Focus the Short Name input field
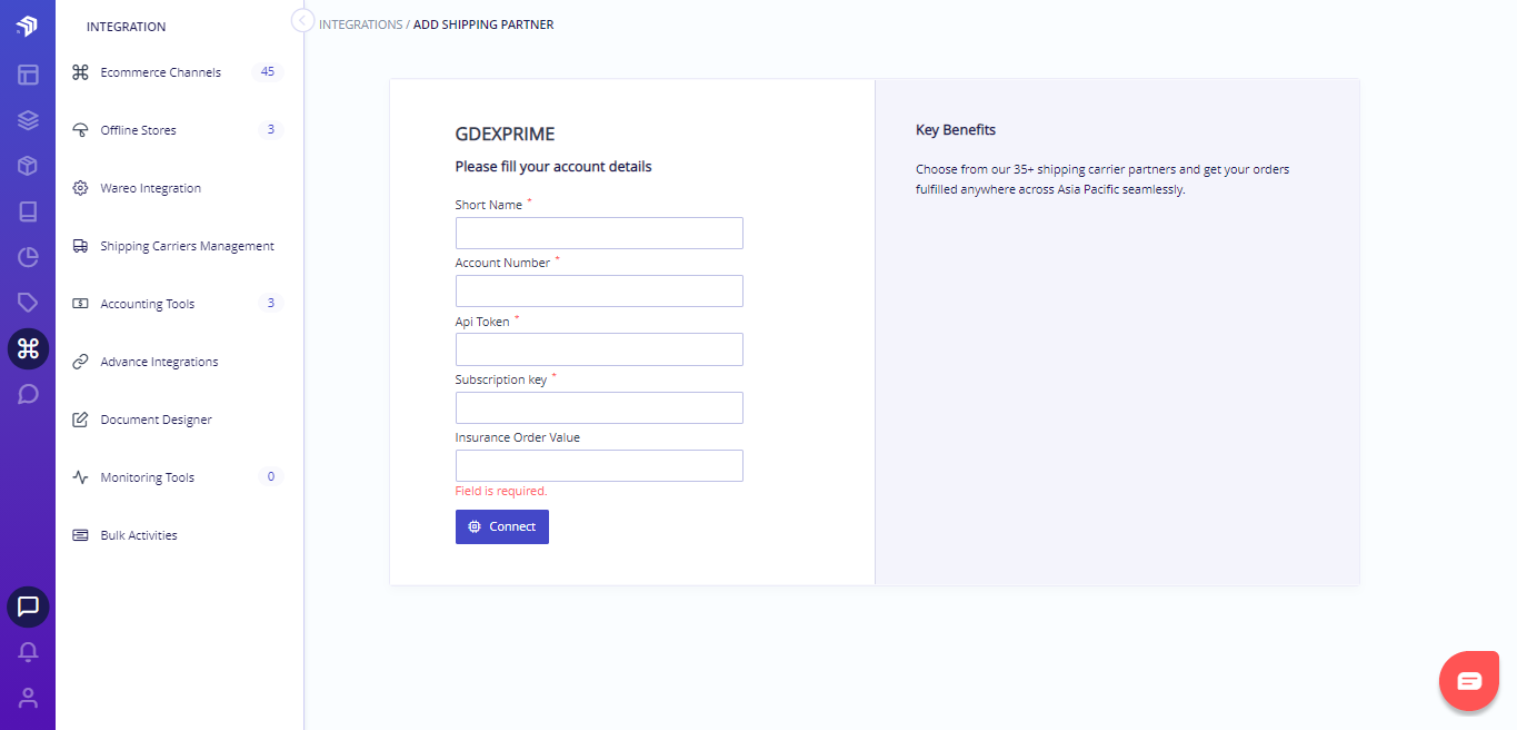Screen dimensions: 1517x730 [599, 233]
